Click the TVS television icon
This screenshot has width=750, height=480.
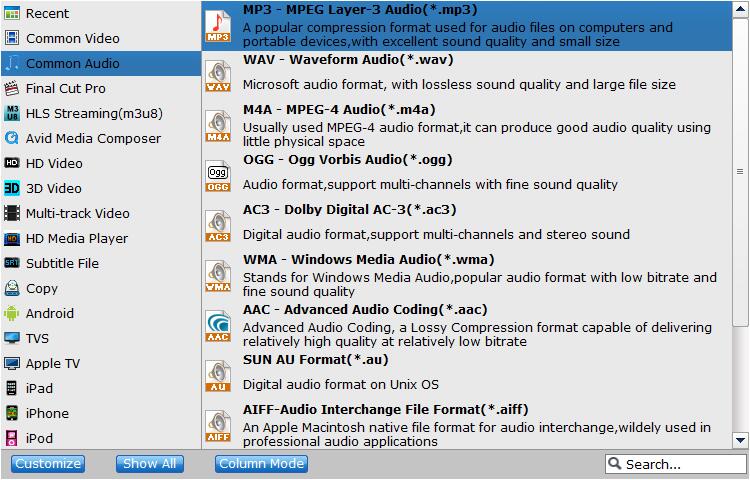11,338
